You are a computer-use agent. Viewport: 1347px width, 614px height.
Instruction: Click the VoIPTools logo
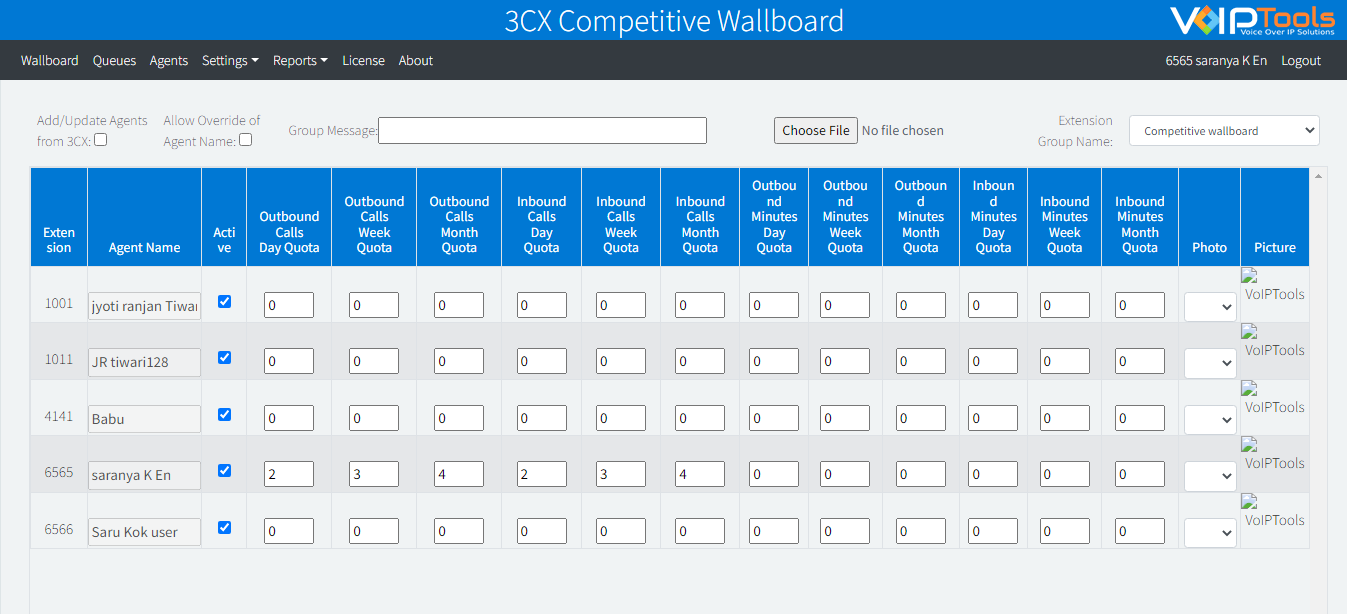pos(1252,20)
